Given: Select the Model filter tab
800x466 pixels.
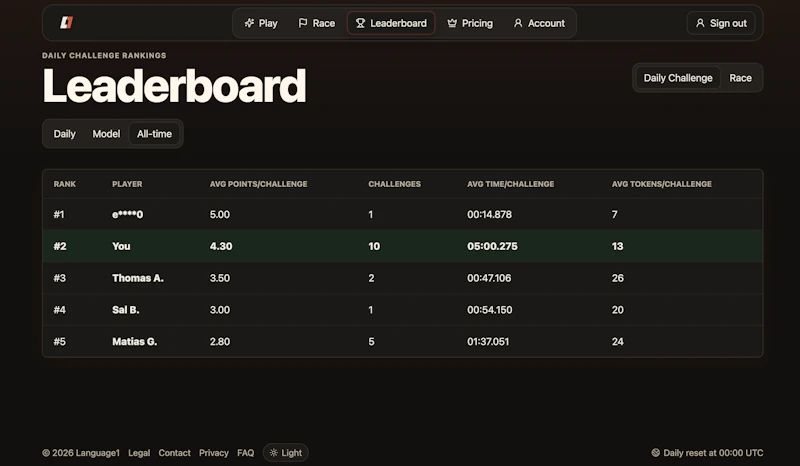Looking at the screenshot, I should tap(106, 134).
